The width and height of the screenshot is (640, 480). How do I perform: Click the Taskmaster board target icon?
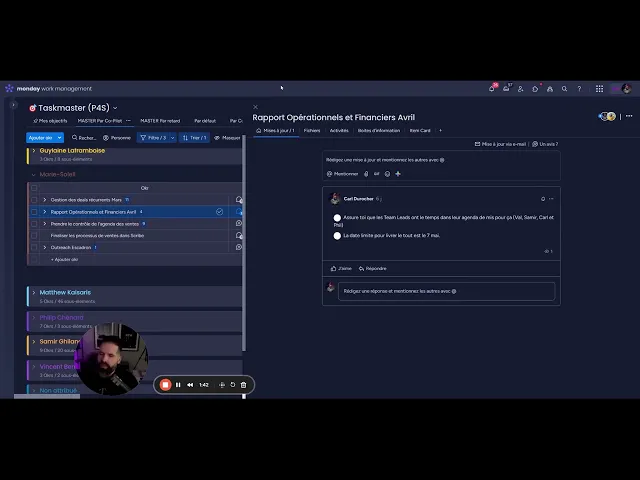[x=33, y=108]
